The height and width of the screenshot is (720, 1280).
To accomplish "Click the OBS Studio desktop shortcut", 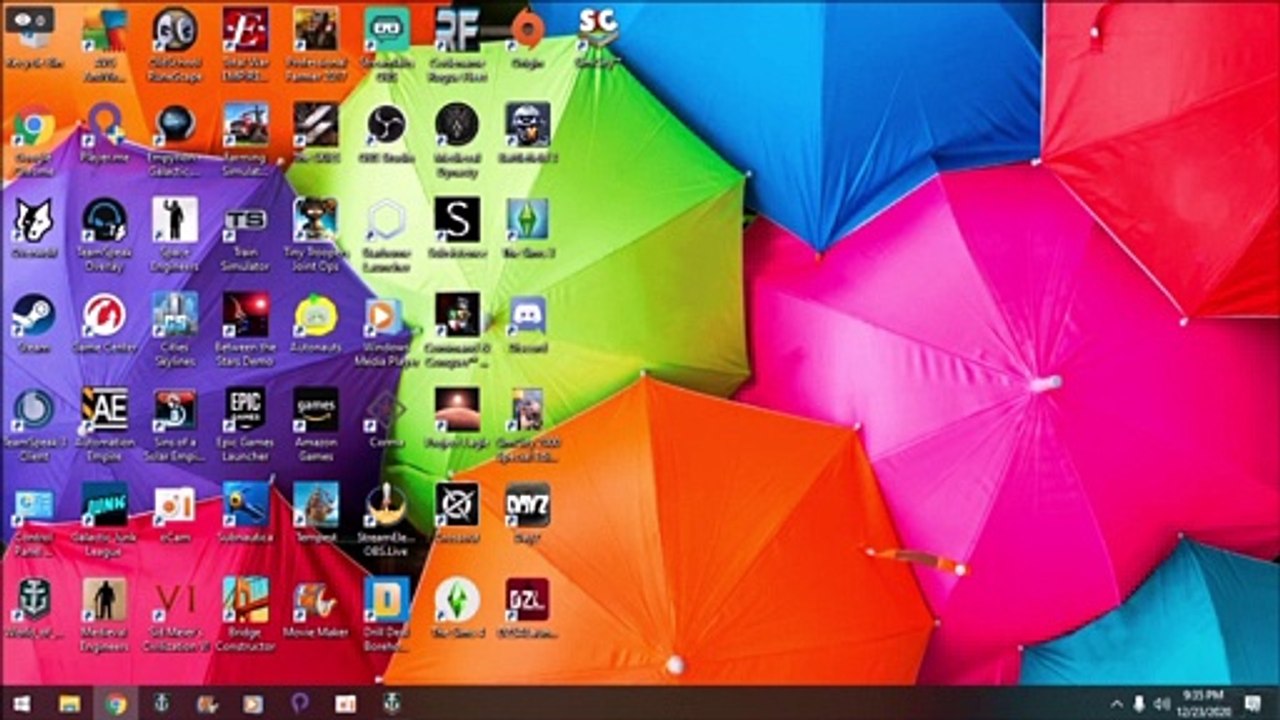I will pyautogui.click(x=386, y=135).
